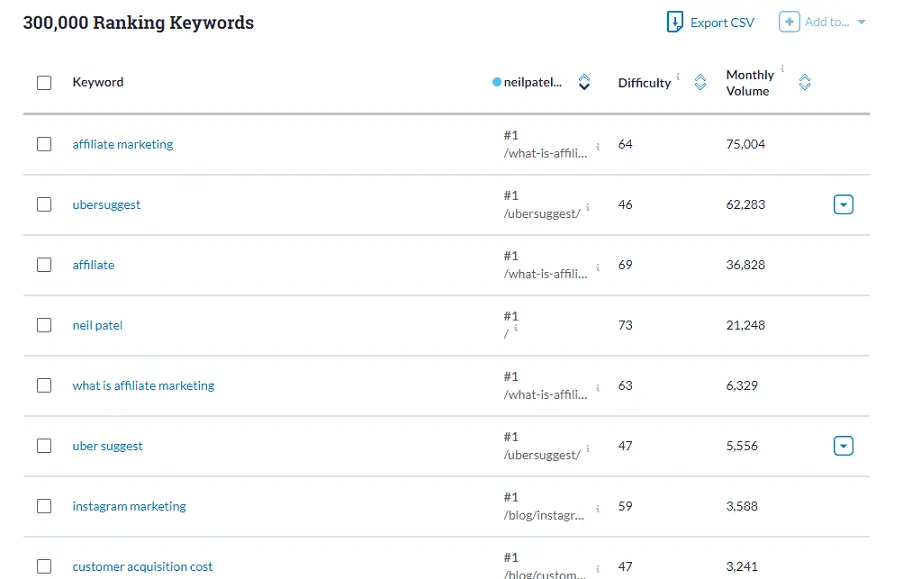Viewport: 903px width, 579px height.
Task: Click difficulty value 73 for neil patel
Action: point(625,325)
